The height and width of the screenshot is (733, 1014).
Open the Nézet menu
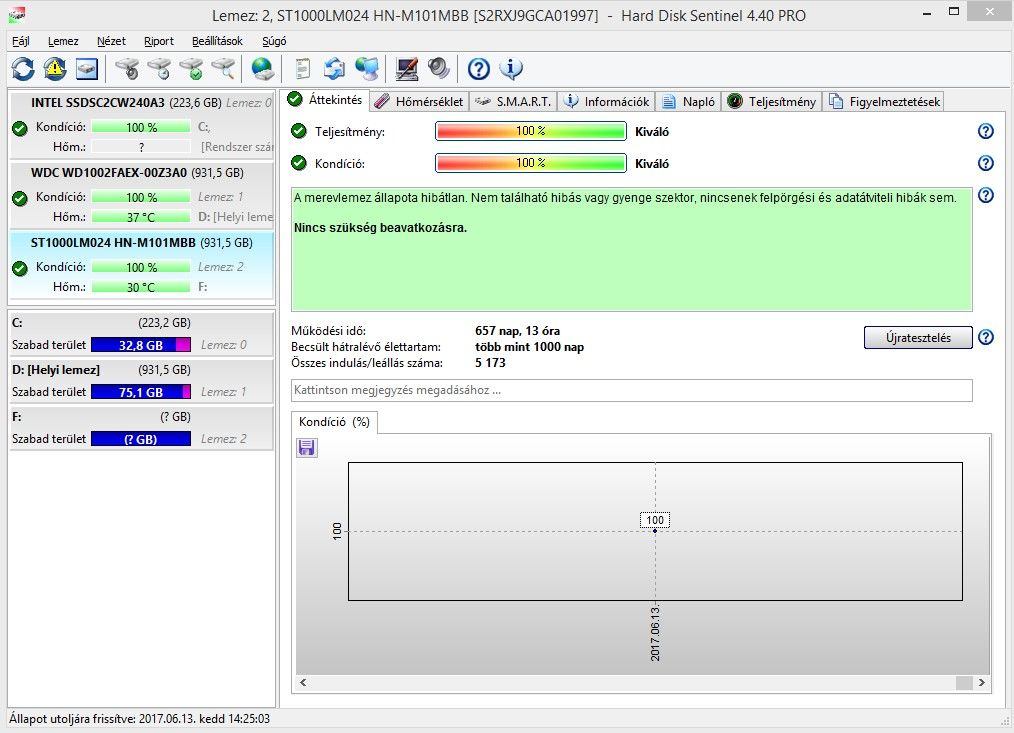pos(111,41)
